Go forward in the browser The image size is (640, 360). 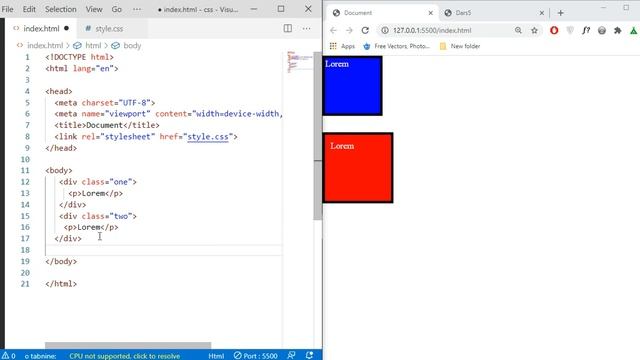click(x=349, y=30)
